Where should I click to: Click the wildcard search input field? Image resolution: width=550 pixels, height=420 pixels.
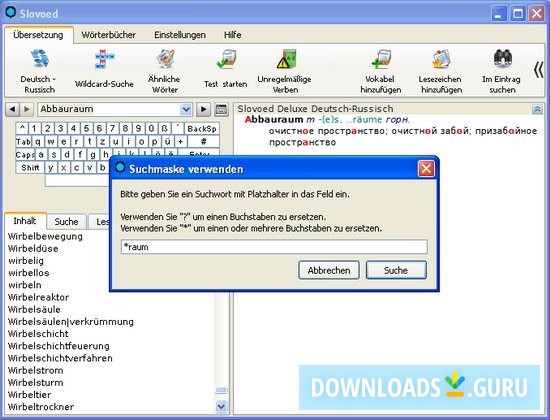point(274,247)
